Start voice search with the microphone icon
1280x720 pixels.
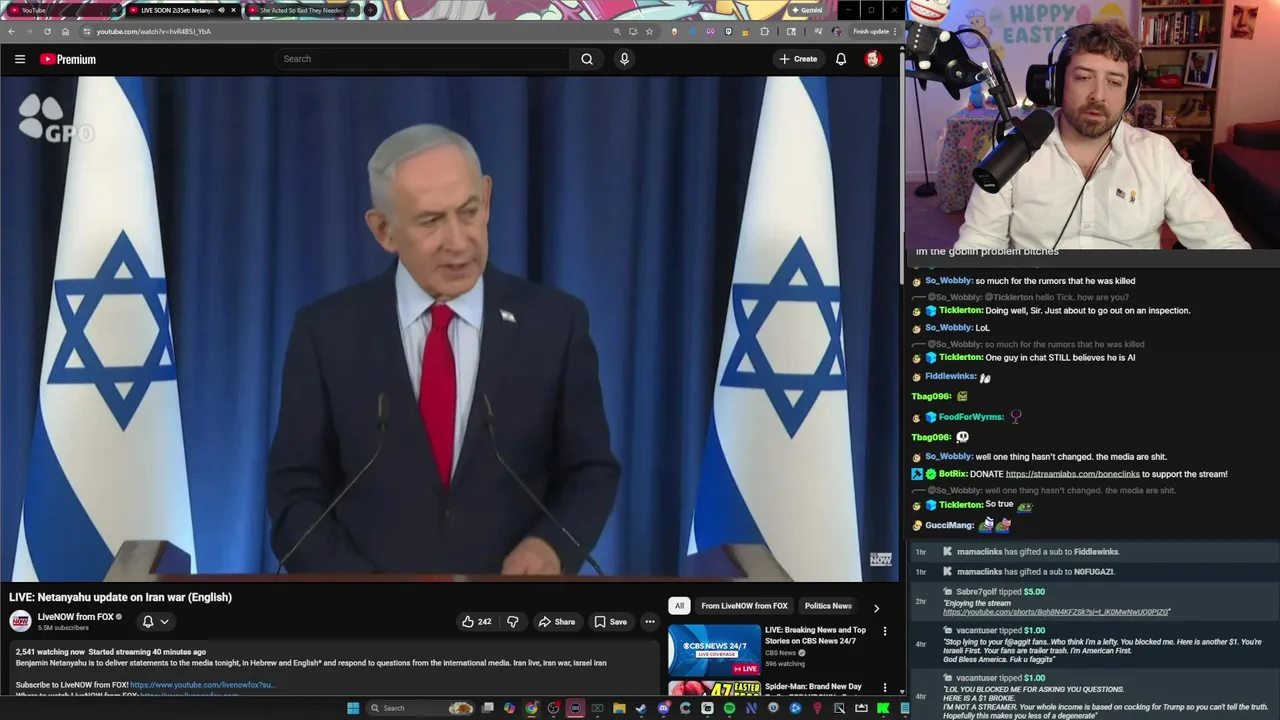(624, 59)
